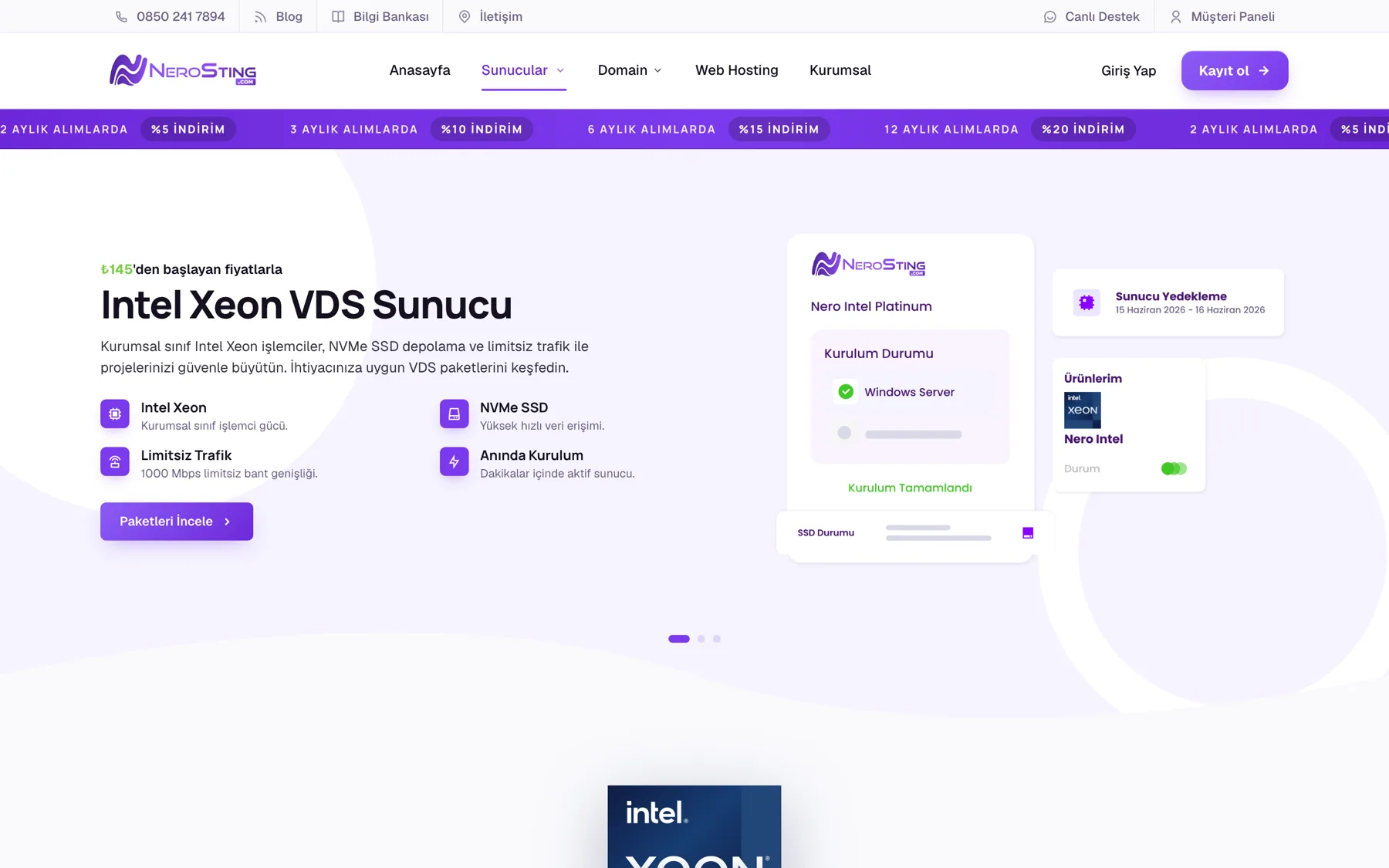1389x868 pixels.
Task: Click the Kurulum Tamamlandı status text
Action: (x=910, y=488)
